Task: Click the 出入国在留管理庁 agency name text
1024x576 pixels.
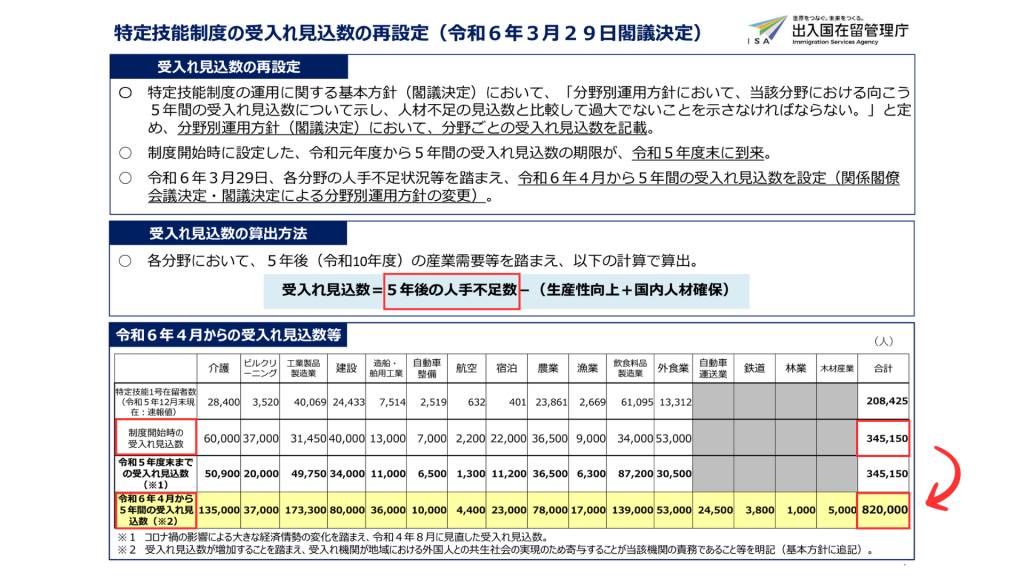Action: coord(849,32)
